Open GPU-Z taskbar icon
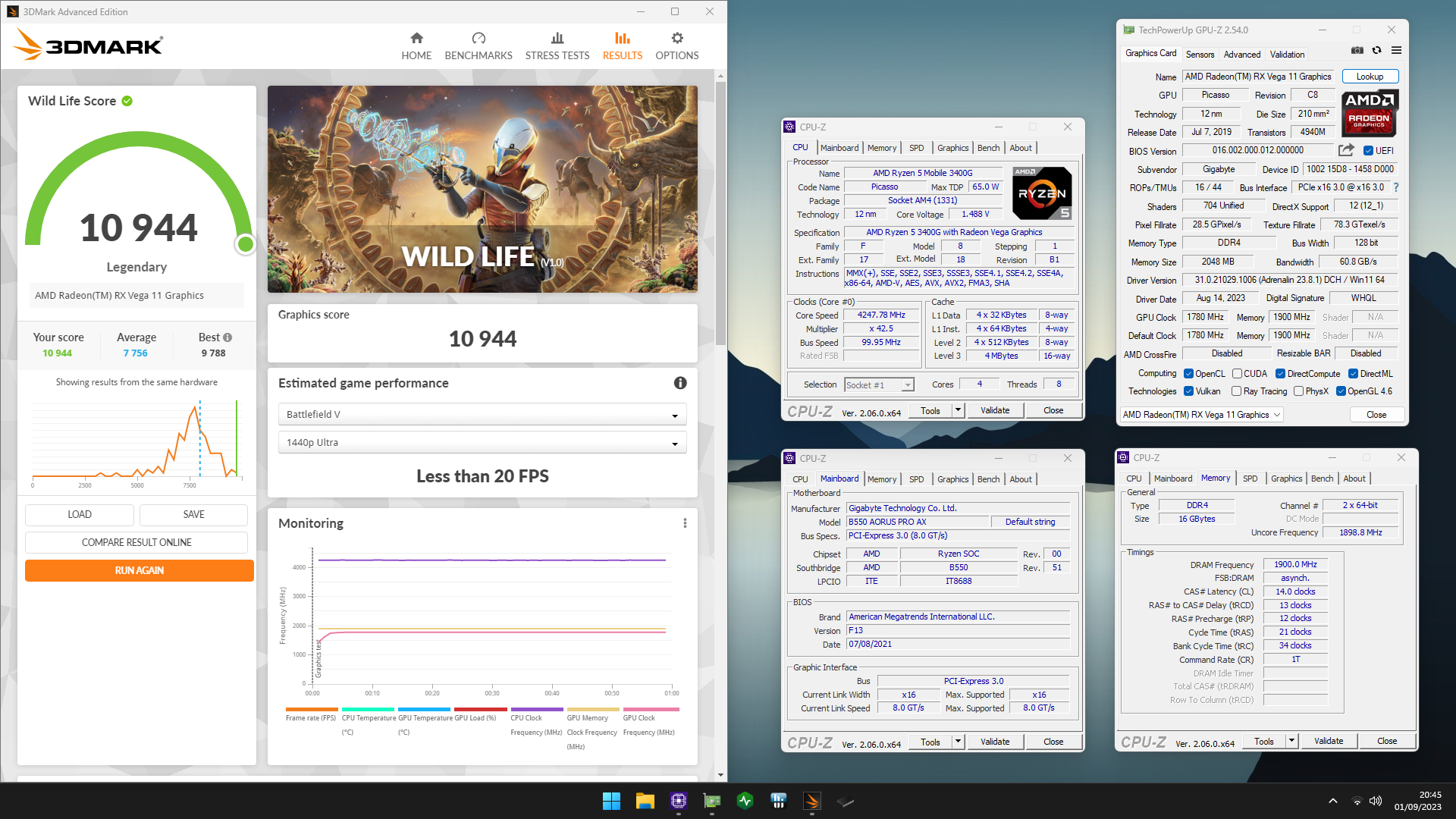1456x819 pixels. tap(711, 801)
